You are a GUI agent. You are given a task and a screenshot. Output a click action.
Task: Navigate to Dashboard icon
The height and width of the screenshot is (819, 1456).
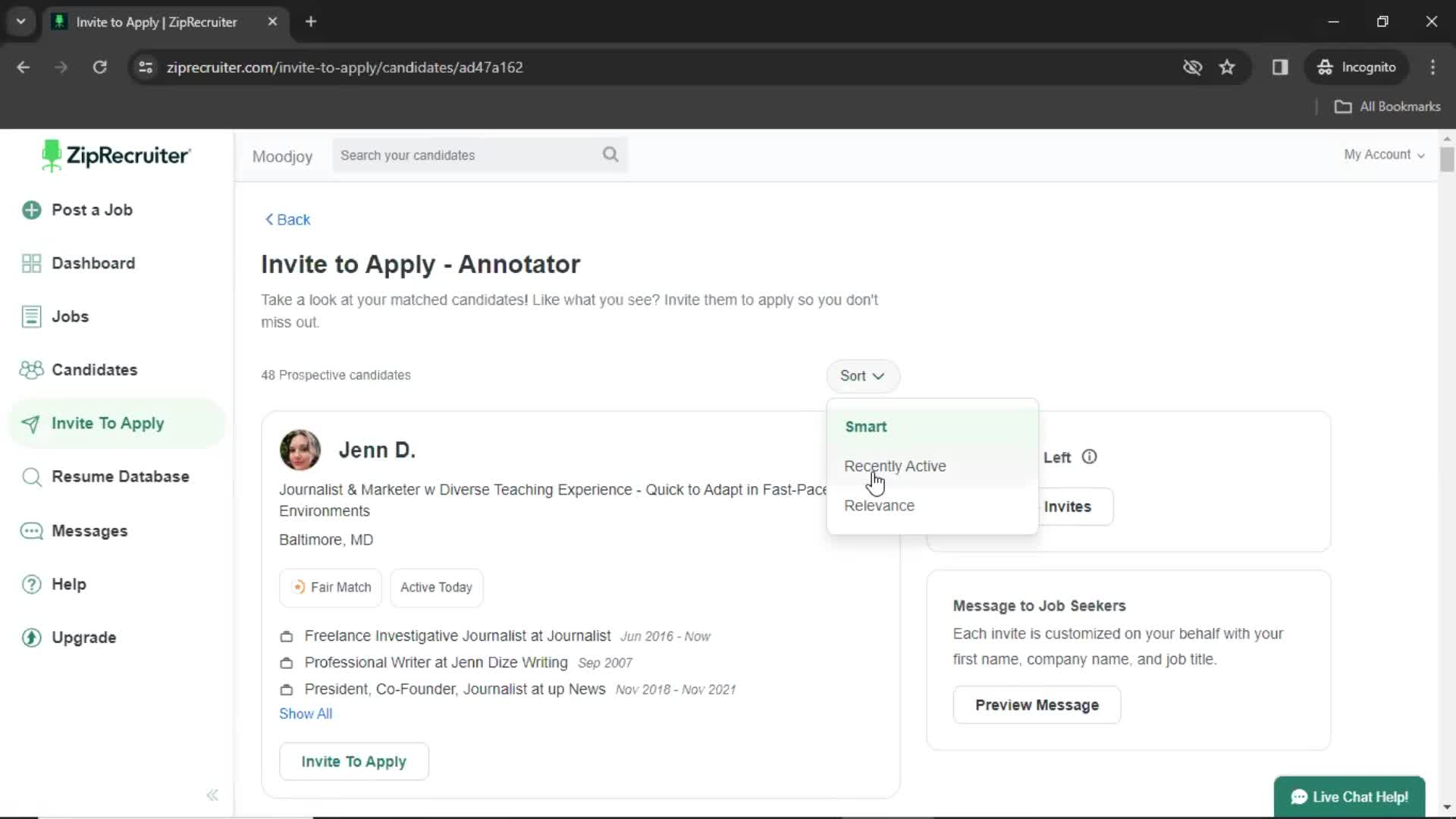[30, 263]
